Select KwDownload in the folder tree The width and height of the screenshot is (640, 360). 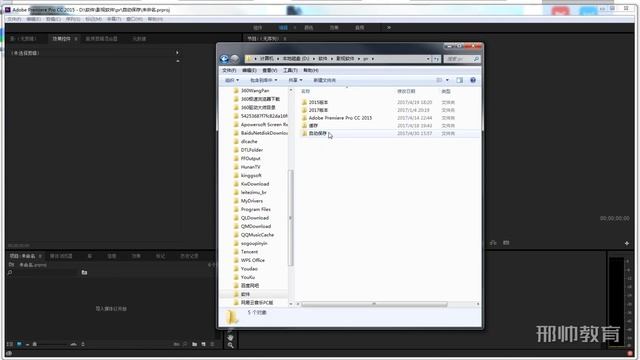coord(255,184)
